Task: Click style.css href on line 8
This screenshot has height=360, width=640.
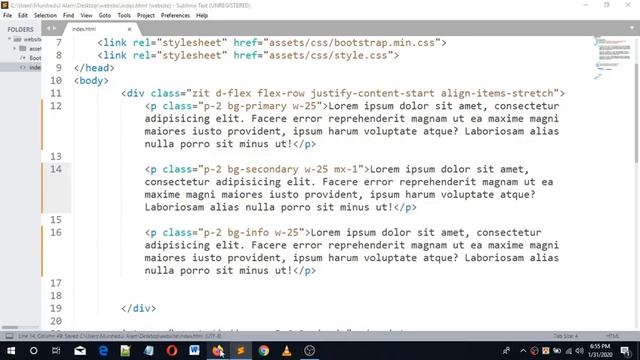Action: (328, 55)
